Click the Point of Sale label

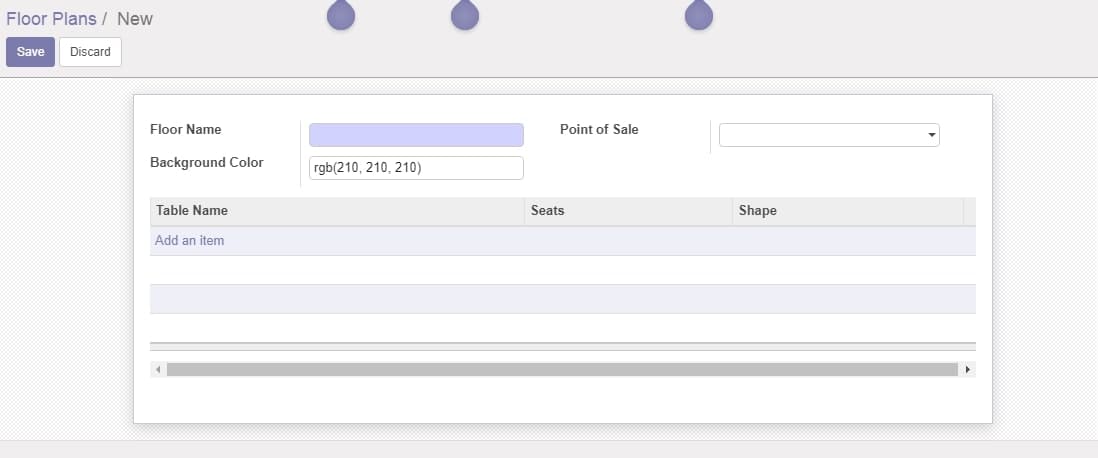click(599, 130)
